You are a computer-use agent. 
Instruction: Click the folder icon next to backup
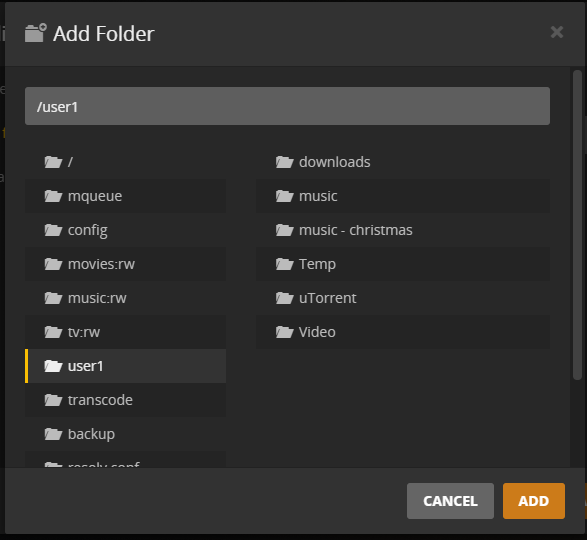point(53,434)
